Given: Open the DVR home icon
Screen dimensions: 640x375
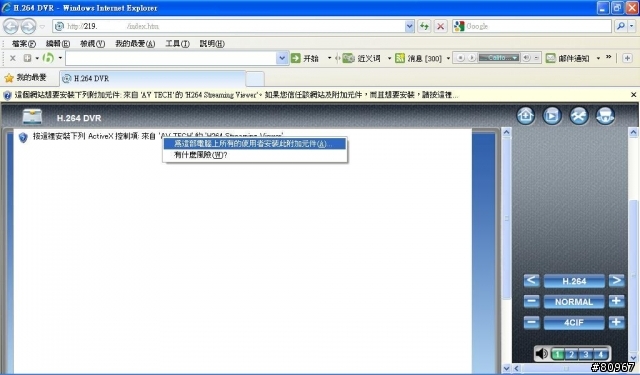Looking at the screenshot, I should coord(526,116).
